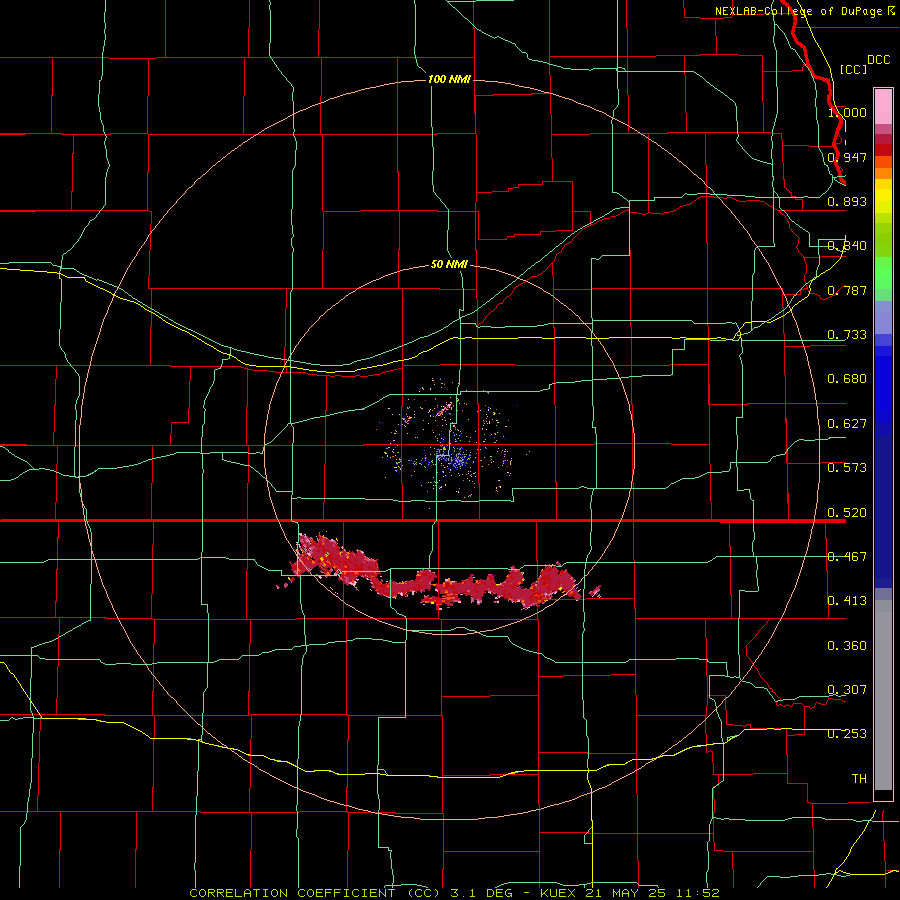Viewport: 900px width, 900px height.
Task: Select the 0.467 scale value
Action: pos(847,557)
